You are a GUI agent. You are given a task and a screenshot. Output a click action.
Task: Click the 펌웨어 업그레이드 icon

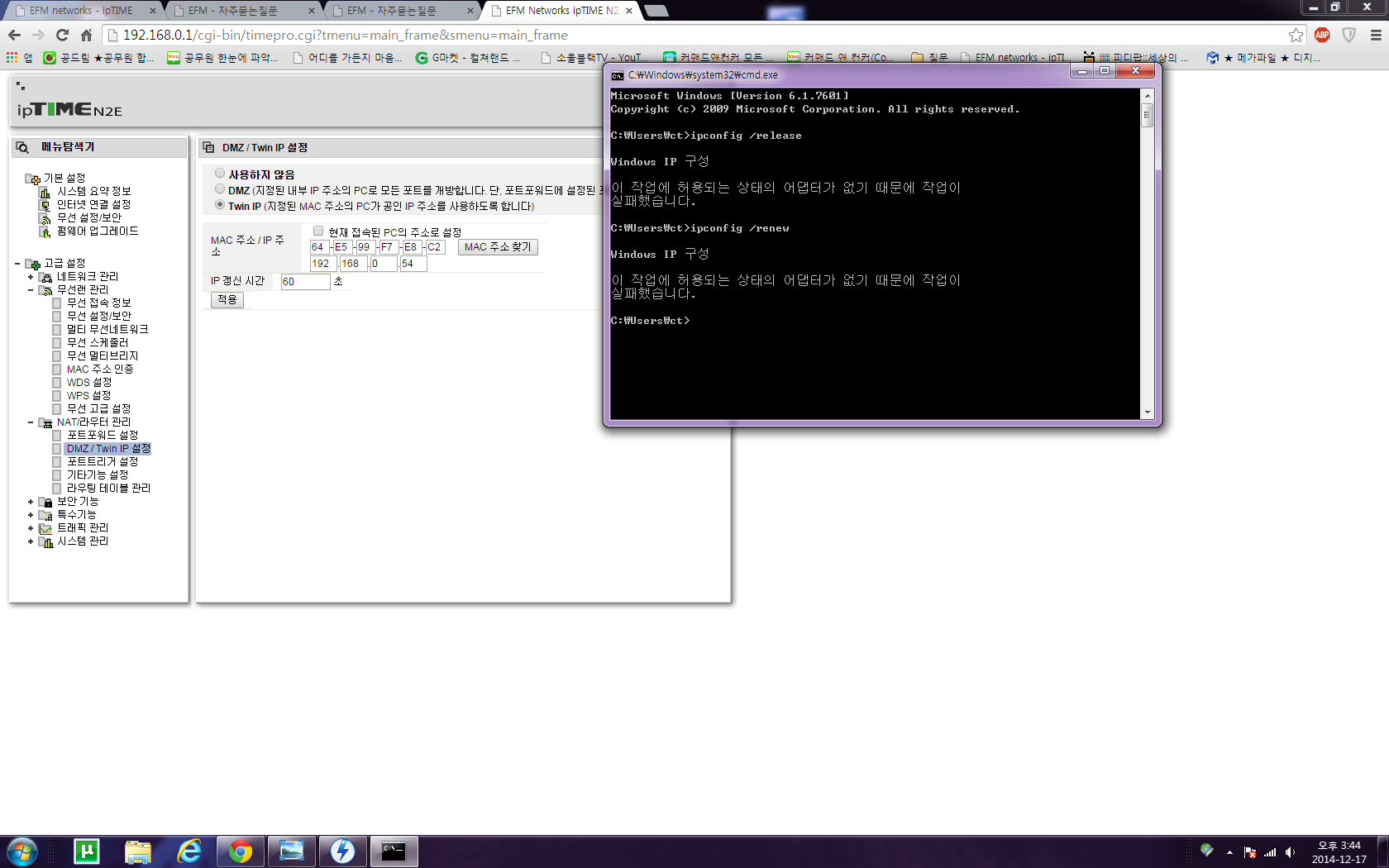45,231
